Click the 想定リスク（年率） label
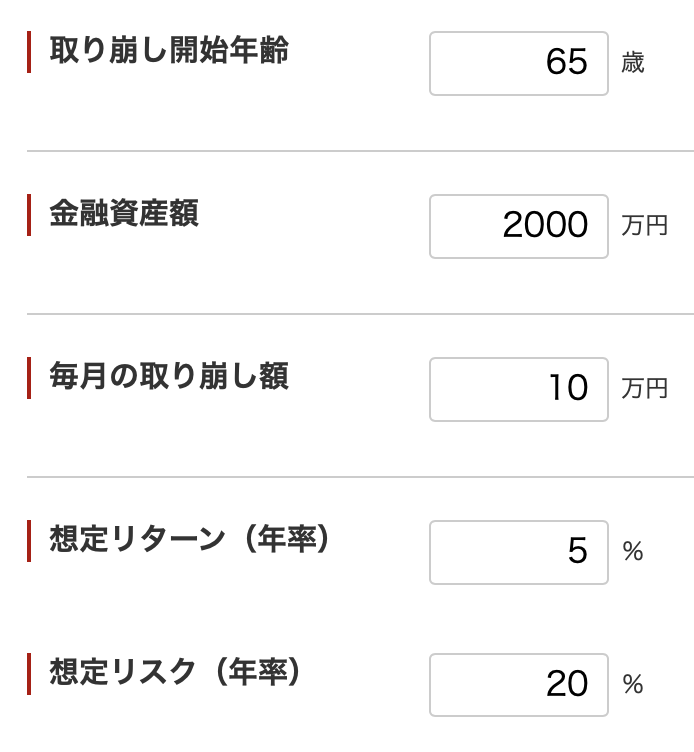Viewport: 694px width, 752px height. (x=175, y=672)
